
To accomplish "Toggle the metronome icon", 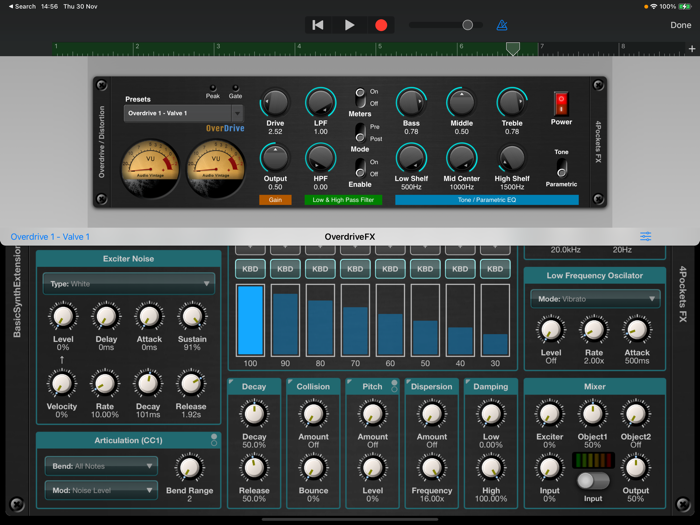I will click(502, 25).
